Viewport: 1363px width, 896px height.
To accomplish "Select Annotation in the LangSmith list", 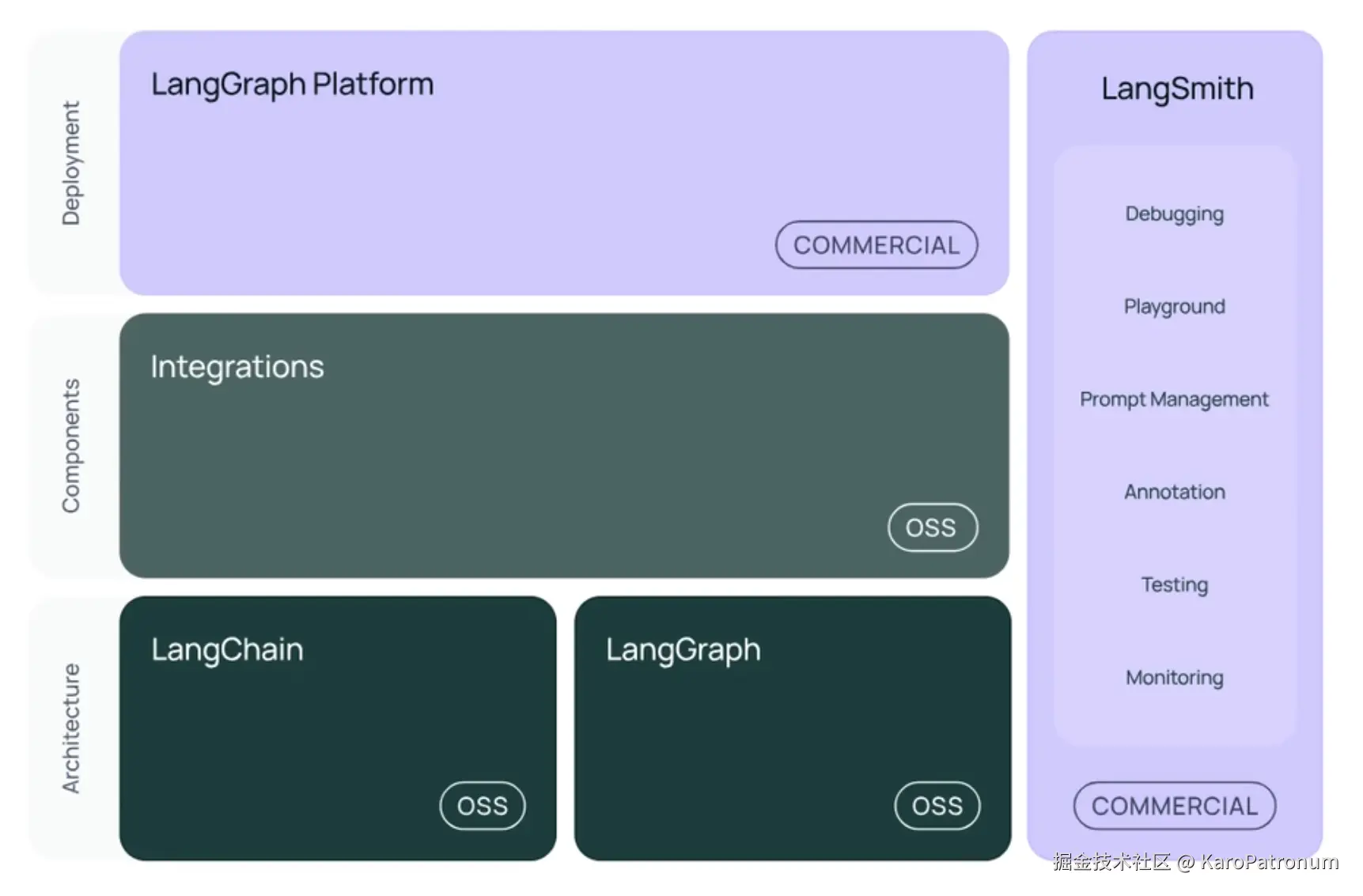I will [1174, 492].
